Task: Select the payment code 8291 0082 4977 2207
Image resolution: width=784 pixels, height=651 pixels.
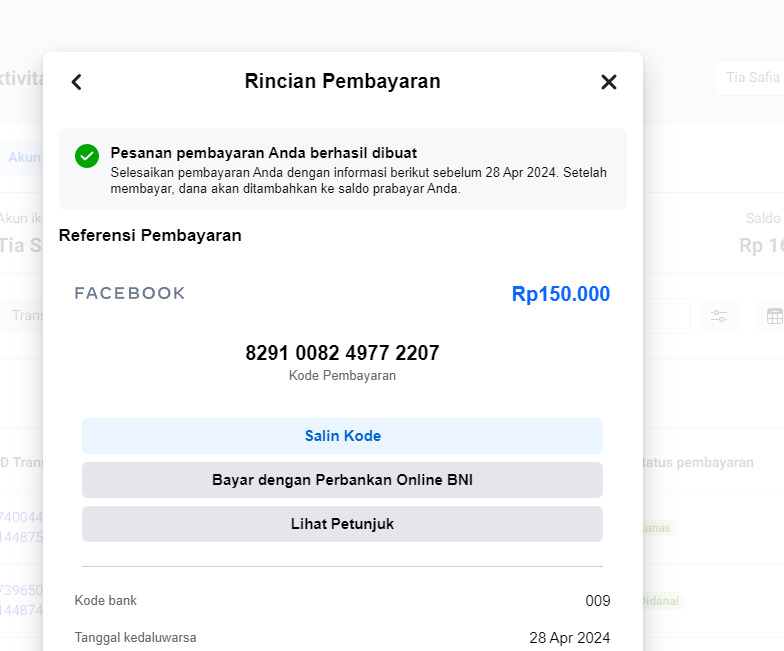Action: coord(342,353)
